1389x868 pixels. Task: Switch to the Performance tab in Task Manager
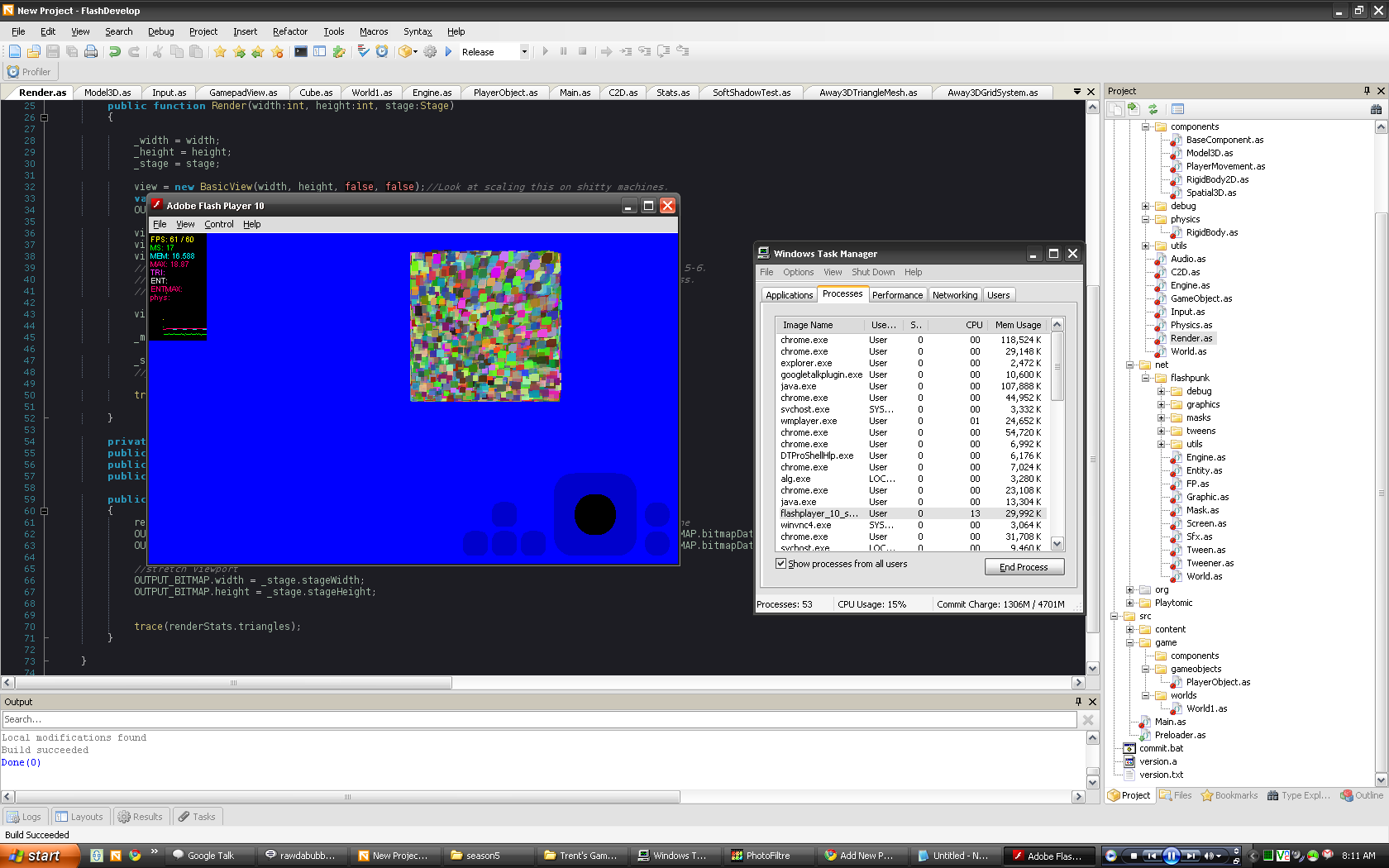pyautogui.click(x=897, y=294)
